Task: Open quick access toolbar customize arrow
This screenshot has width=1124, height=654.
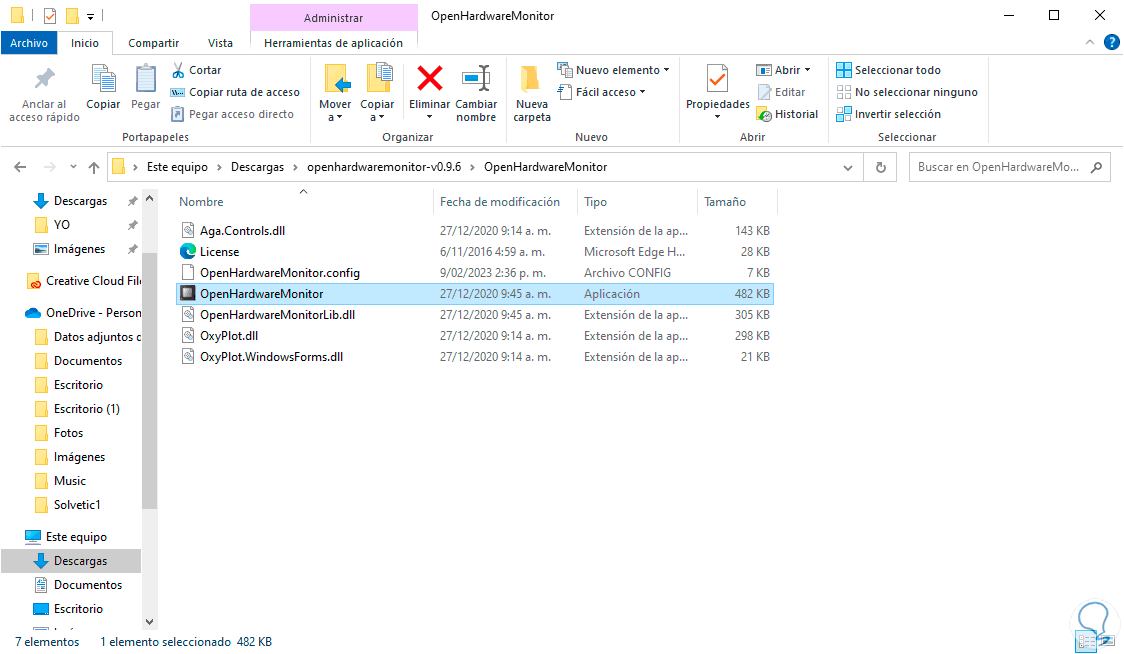Action: point(90,16)
